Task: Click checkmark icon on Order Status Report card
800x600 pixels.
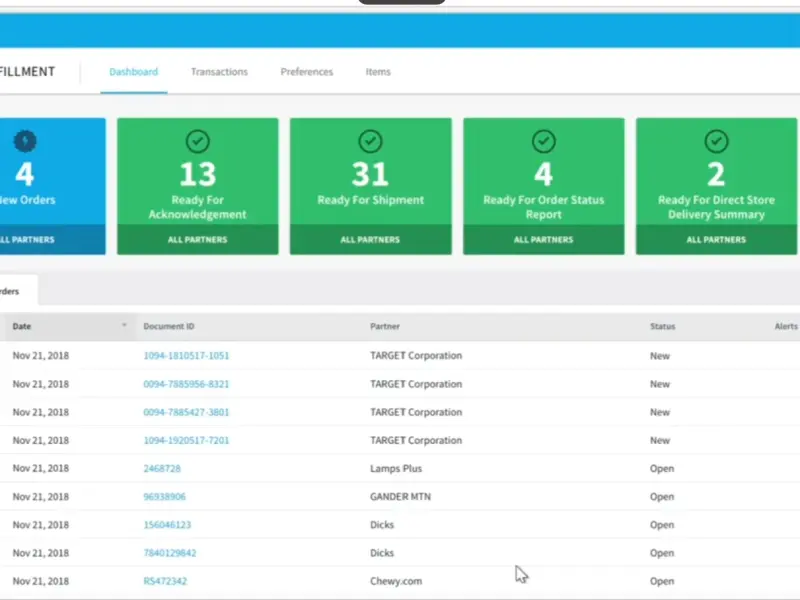Action: [x=543, y=141]
